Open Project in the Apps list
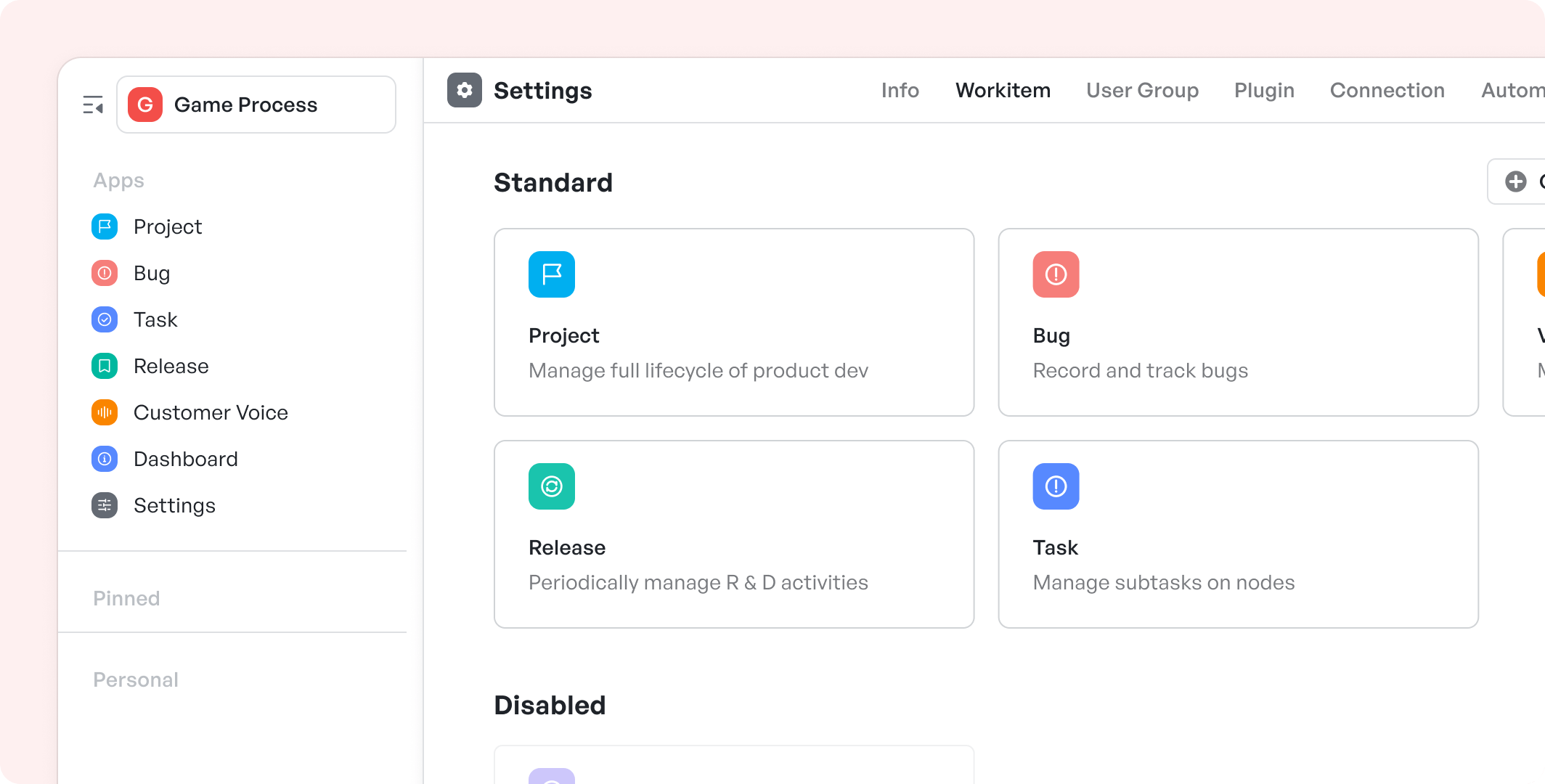Screen dimensions: 1545x784 coord(168,227)
